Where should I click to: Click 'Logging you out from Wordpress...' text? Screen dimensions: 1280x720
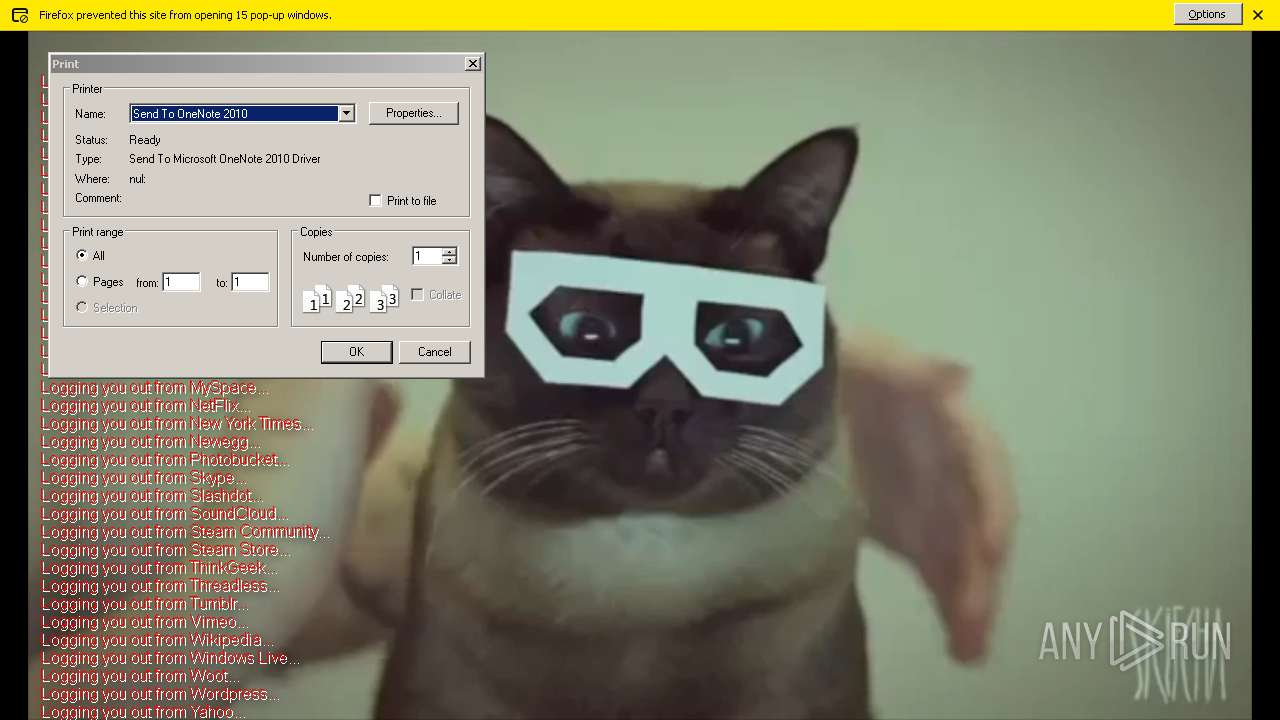pos(160,694)
